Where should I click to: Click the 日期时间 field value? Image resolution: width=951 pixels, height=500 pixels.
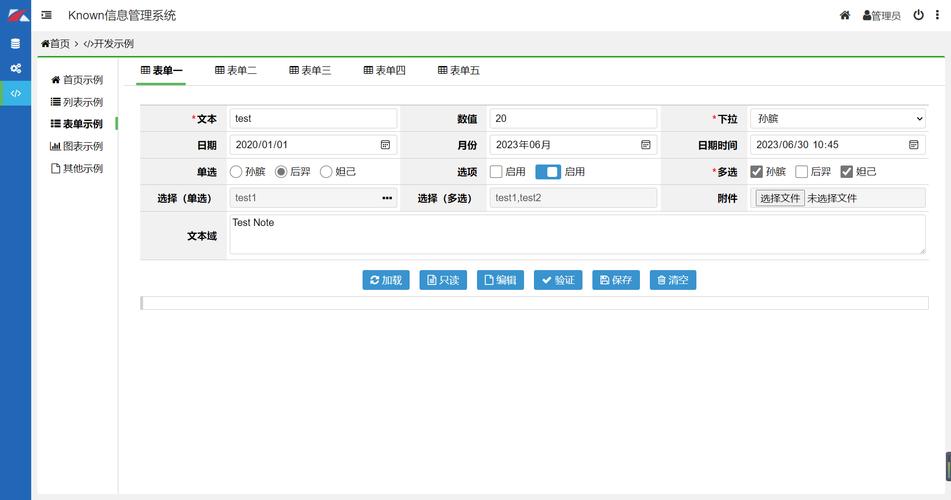(838, 144)
